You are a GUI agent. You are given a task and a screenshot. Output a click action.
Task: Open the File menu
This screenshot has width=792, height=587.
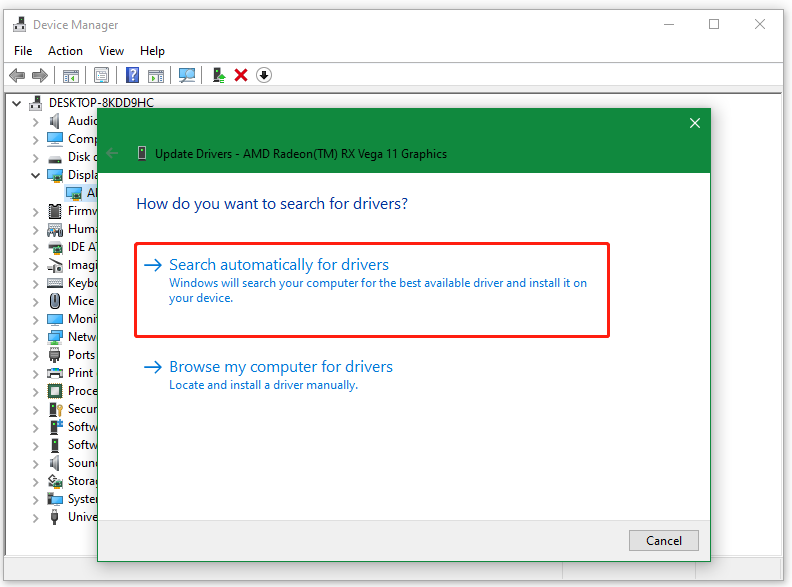pyautogui.click(x=23, y=51)
